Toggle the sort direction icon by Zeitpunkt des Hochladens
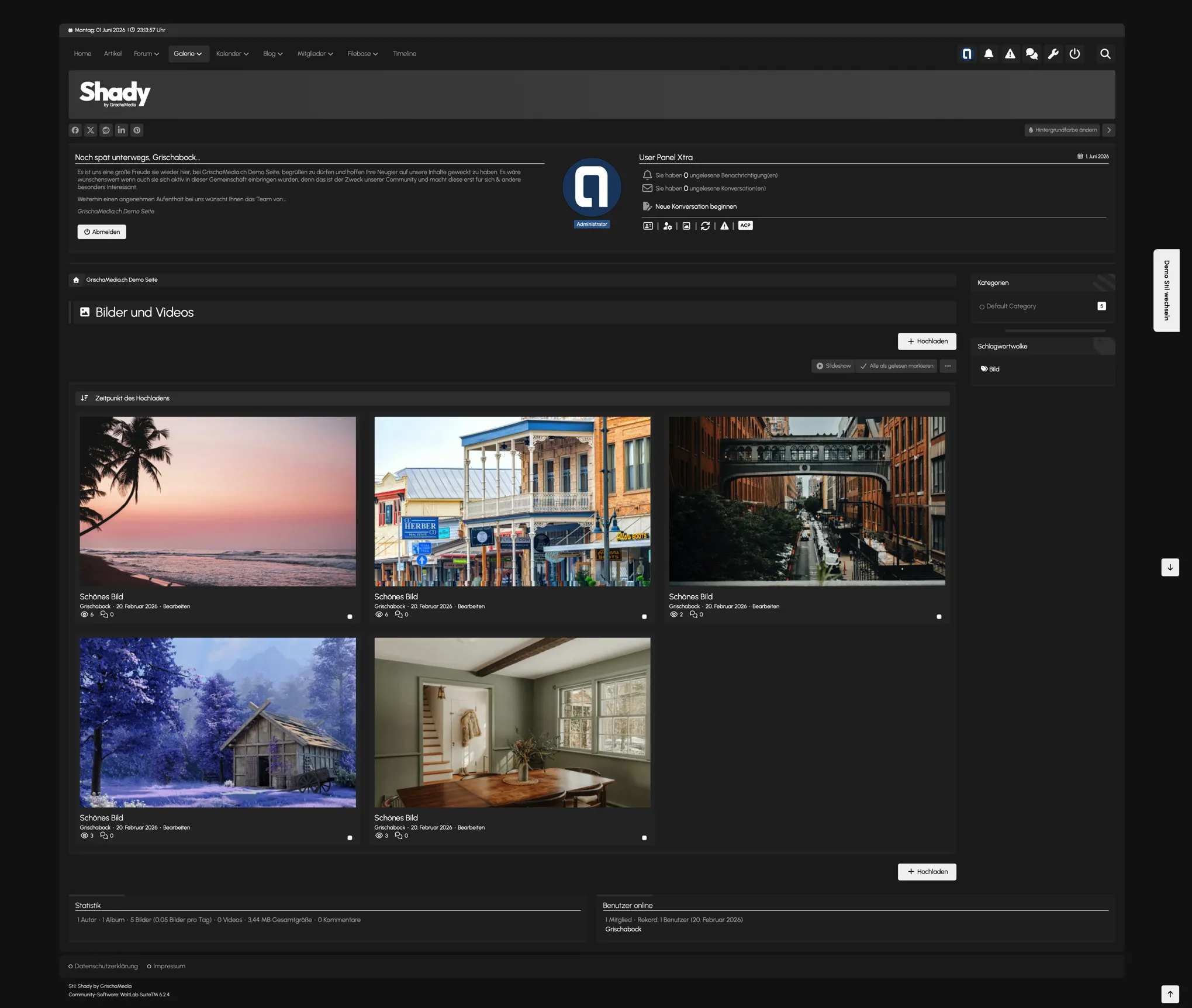This screenshot has height=1008, width=1192. (84, 398)
